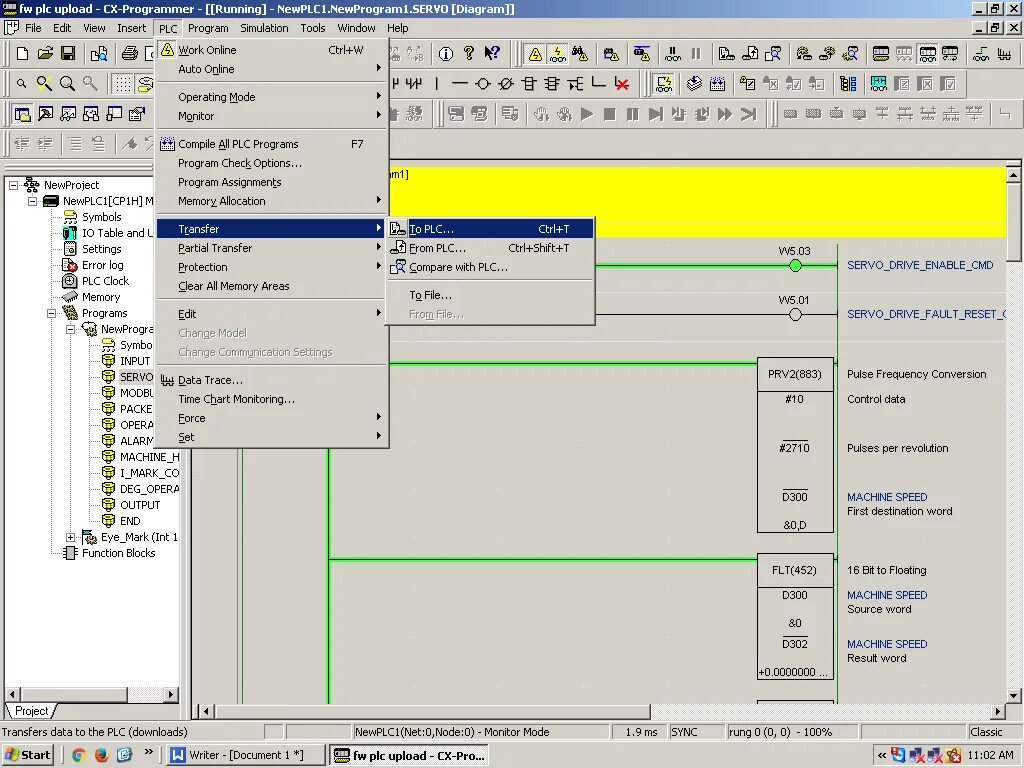Click the Run simulation play icon
The height and width of the screenshot is (768, 1024).
coord(587,114)
